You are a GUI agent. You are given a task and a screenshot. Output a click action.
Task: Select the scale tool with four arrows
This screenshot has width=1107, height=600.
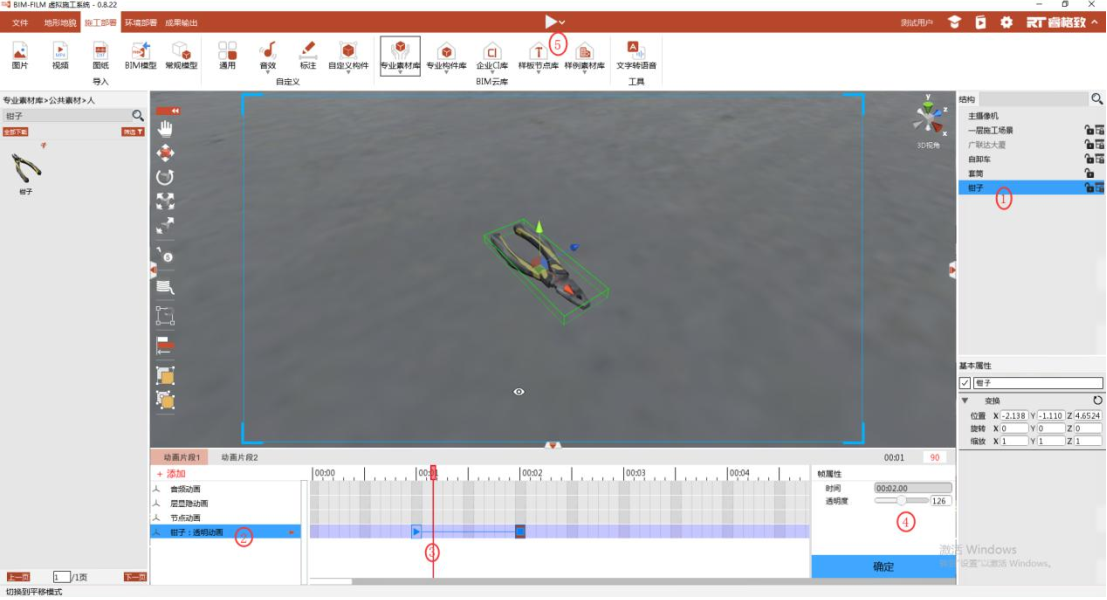[165, 201]
